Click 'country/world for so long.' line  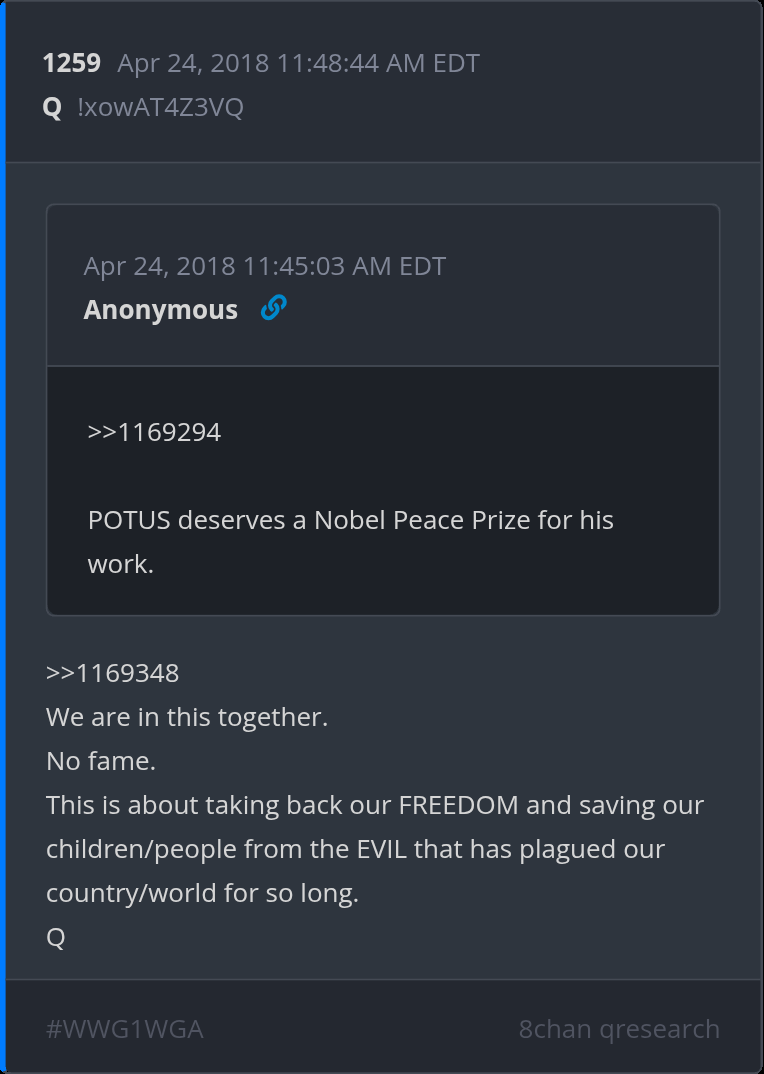pyautogui.click(x=202, y=893)
